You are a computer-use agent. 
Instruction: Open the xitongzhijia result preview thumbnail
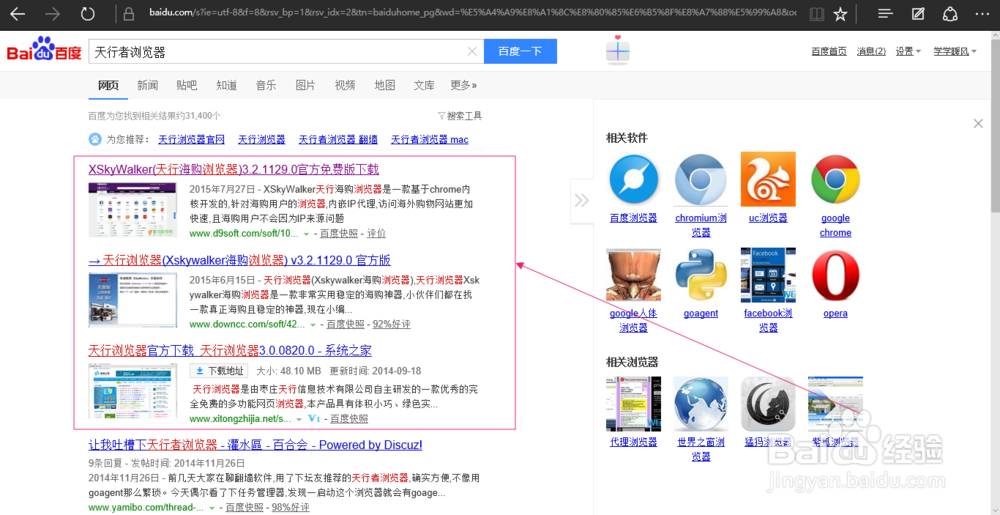(x=133, y=391)
